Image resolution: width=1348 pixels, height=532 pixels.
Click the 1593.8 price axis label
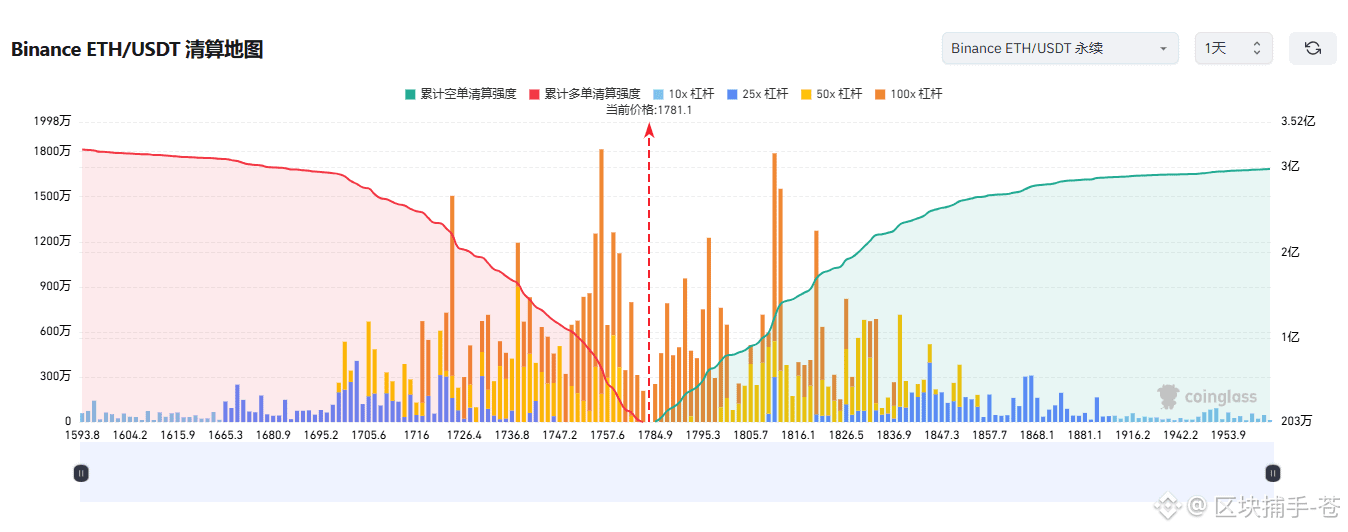pyautogui.click(x=82, y=435)
